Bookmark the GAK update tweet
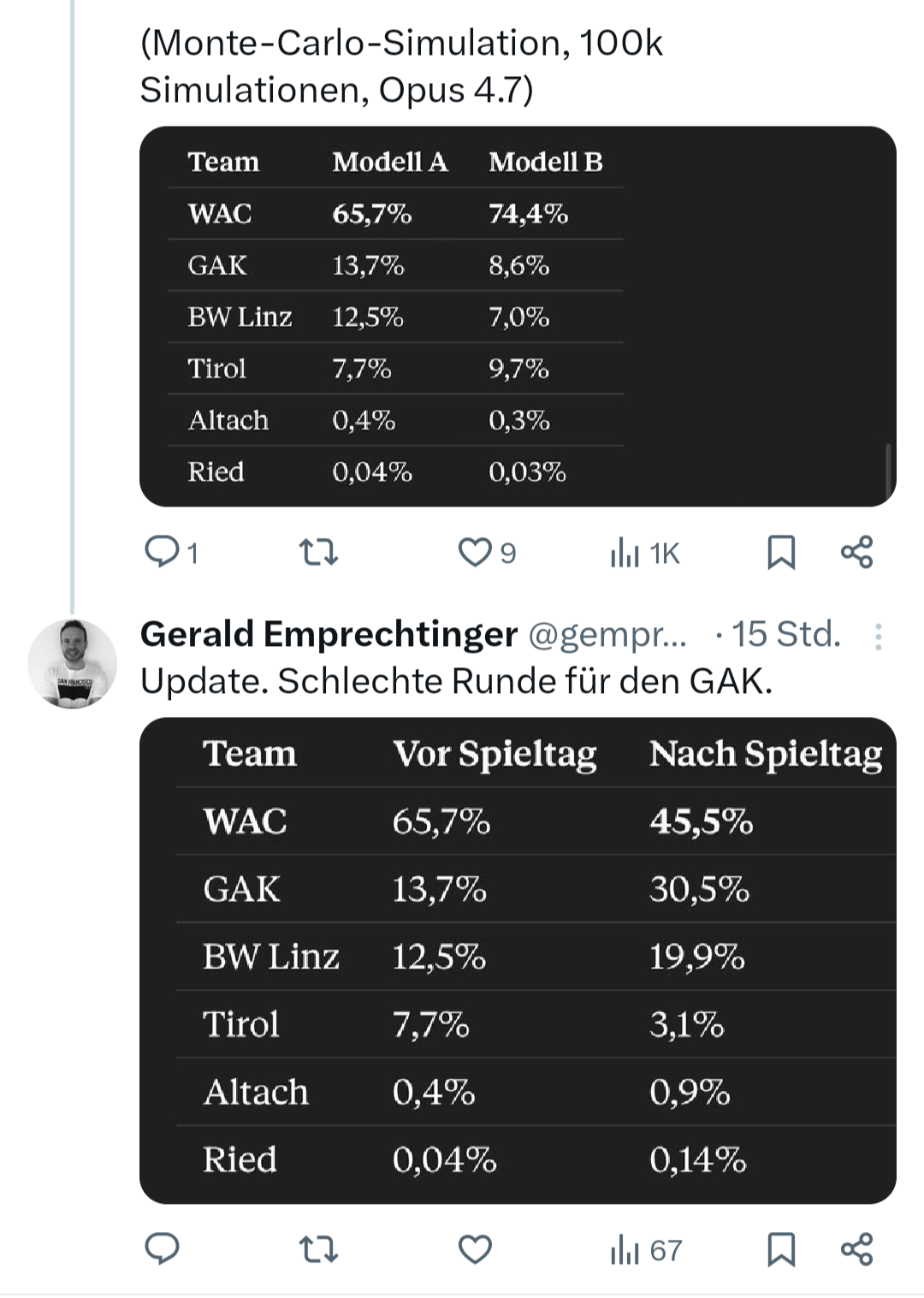Screen dimensions: 924x1298 pyautogui.click(x=780, y=1249)
